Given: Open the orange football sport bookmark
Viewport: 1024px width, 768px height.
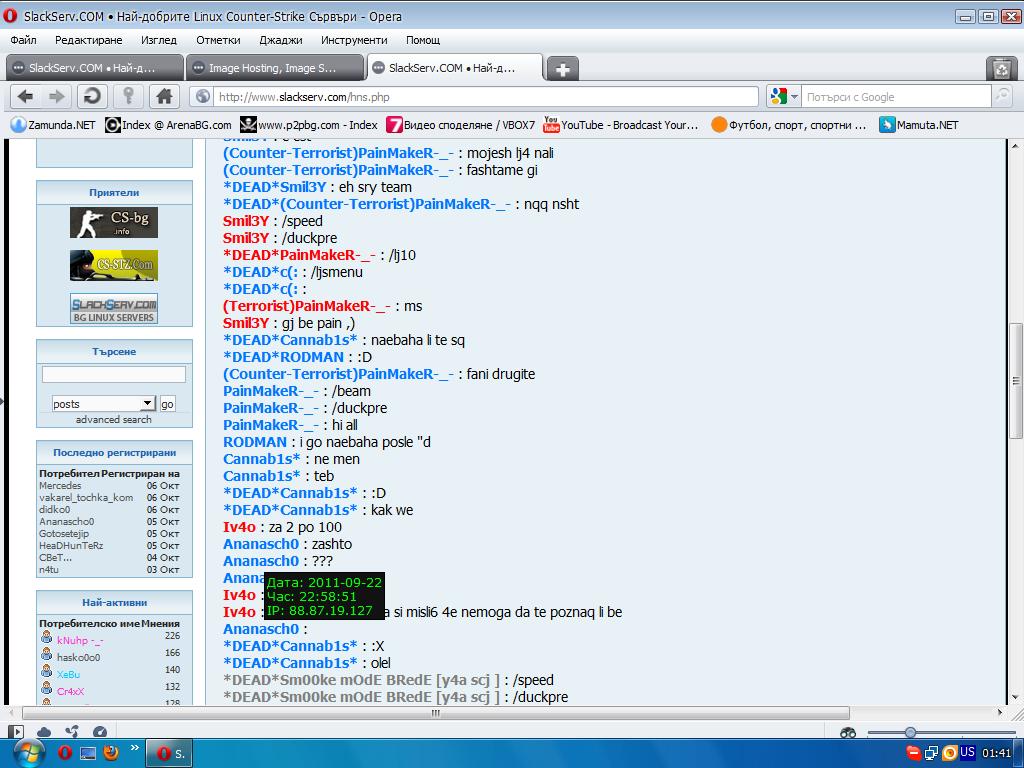Looking at the screenshot, I should tap(789, 125).
